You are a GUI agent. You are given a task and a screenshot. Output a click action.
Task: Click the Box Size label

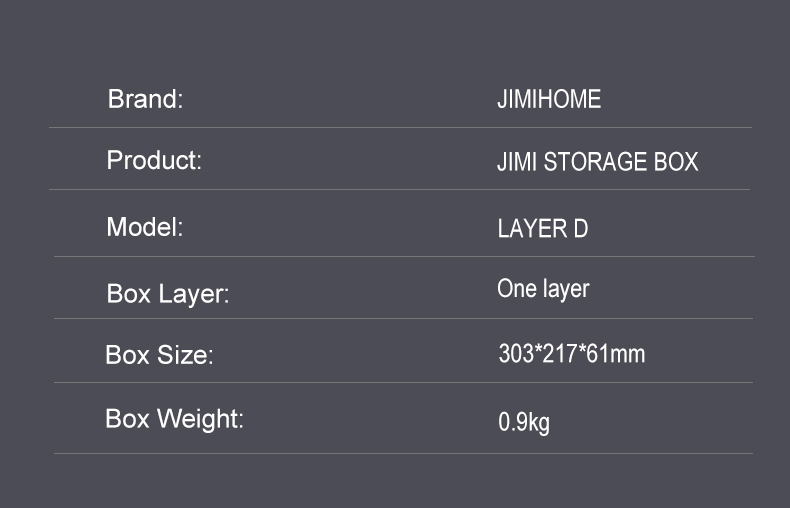159,355
